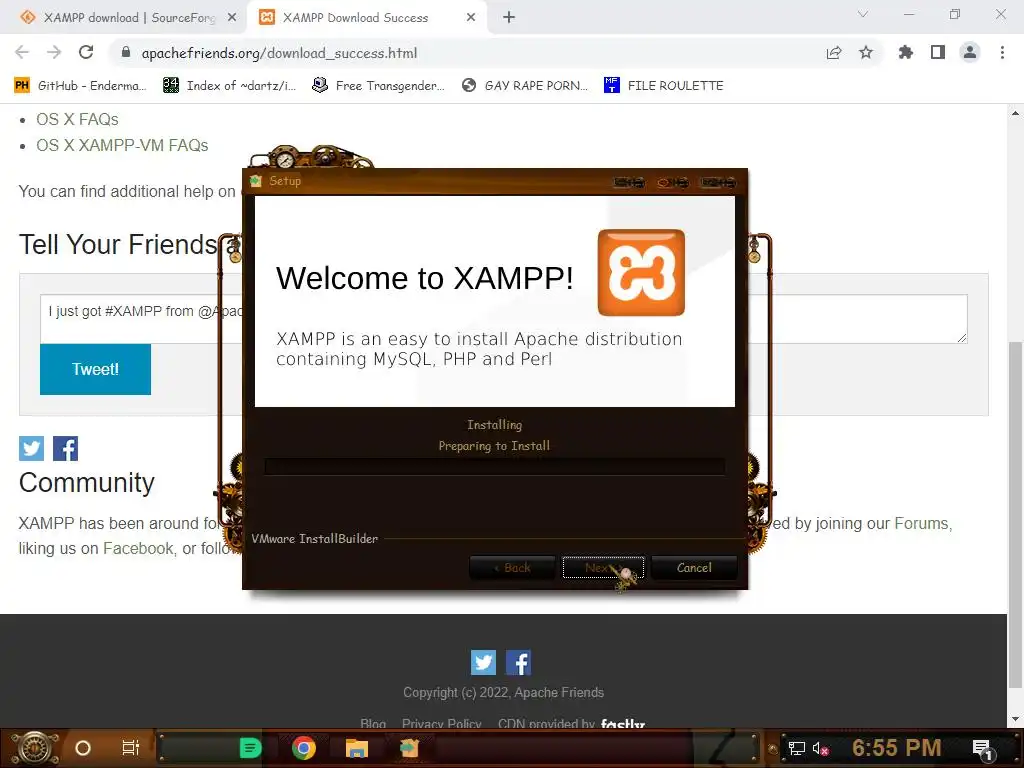Click the Twitter icon above Community

coord(31,449)
